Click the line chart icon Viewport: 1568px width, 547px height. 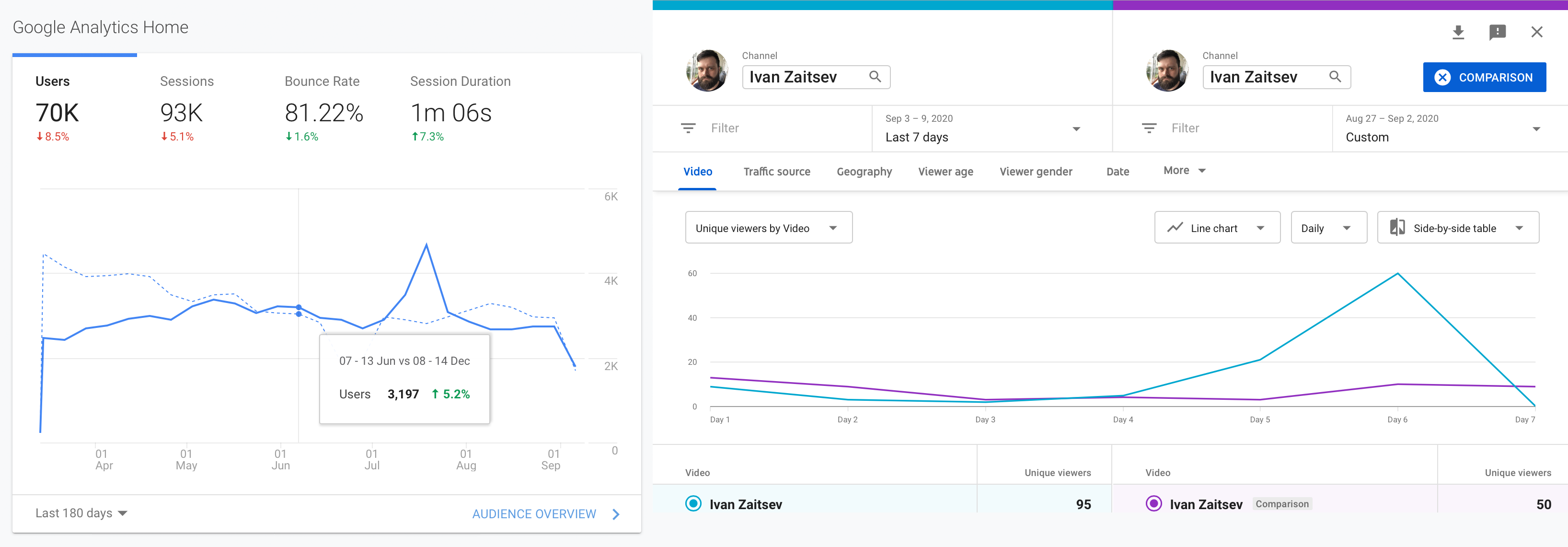tap(1175, 228)
